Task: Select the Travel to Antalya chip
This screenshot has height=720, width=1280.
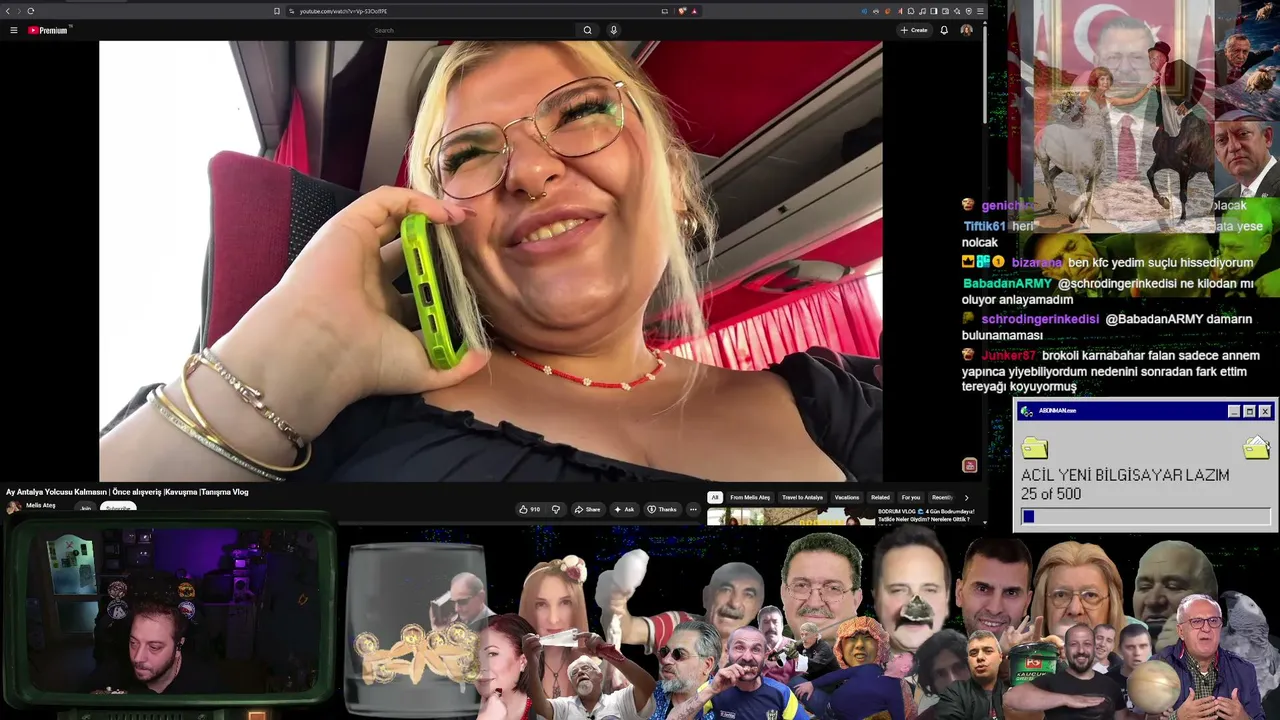Action: pos(802,497)
